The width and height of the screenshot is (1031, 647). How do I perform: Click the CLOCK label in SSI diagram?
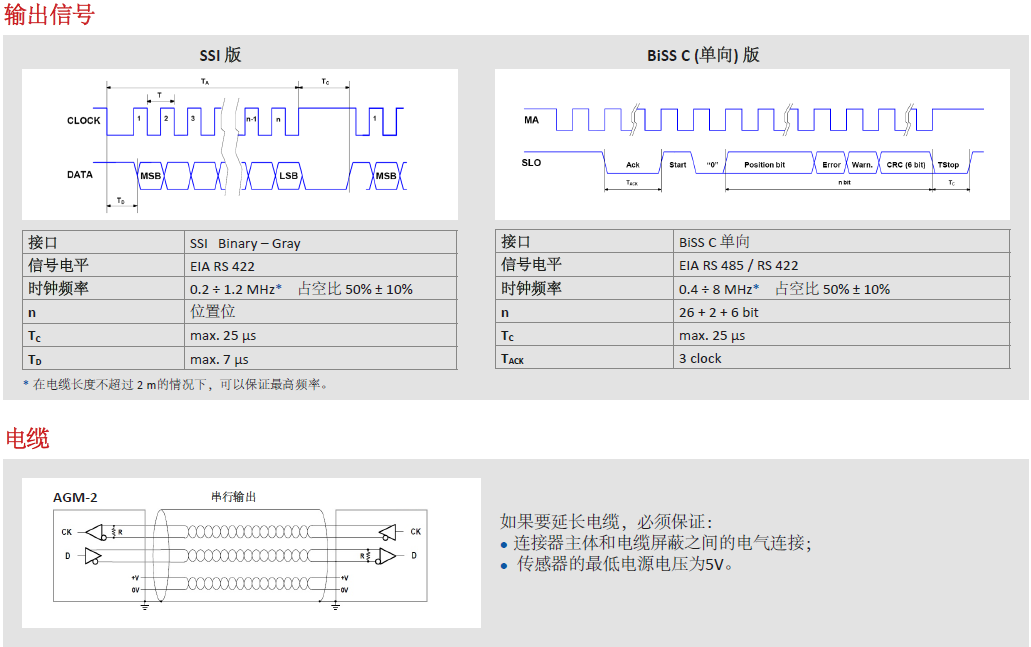(84, 121)
